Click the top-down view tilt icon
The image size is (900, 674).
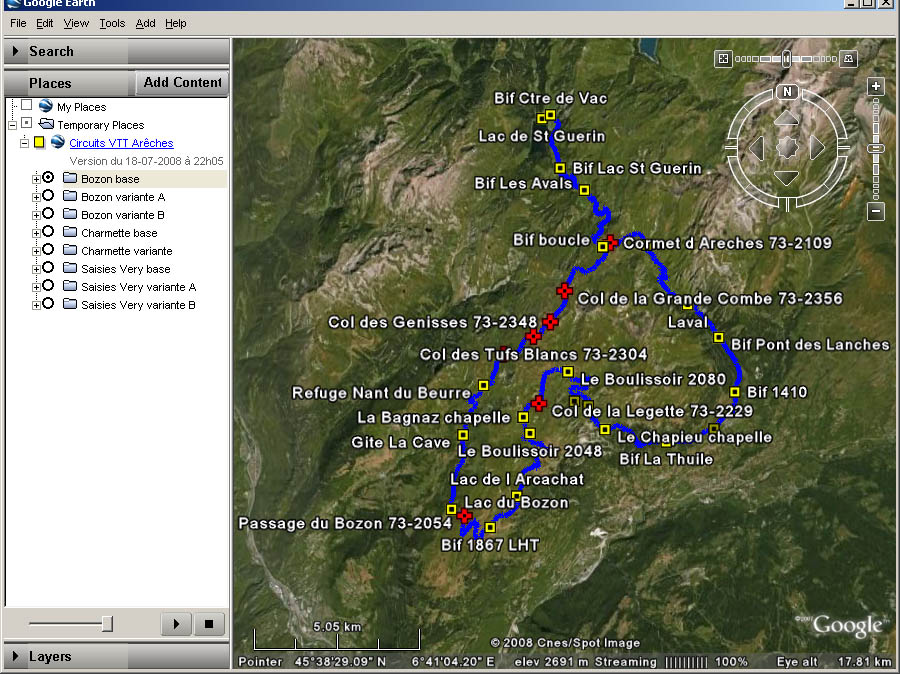pos(723,59)
